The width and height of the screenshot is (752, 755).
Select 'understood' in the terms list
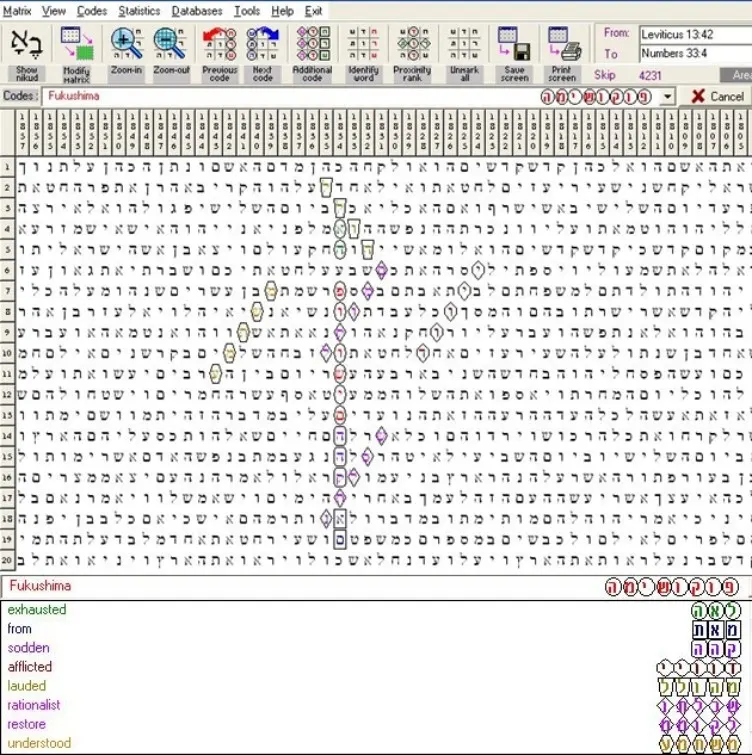coord(39,743)
